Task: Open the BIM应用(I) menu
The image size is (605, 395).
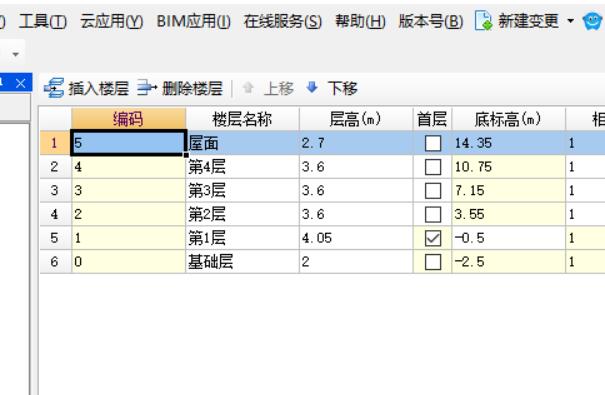Action: (194, 21)
